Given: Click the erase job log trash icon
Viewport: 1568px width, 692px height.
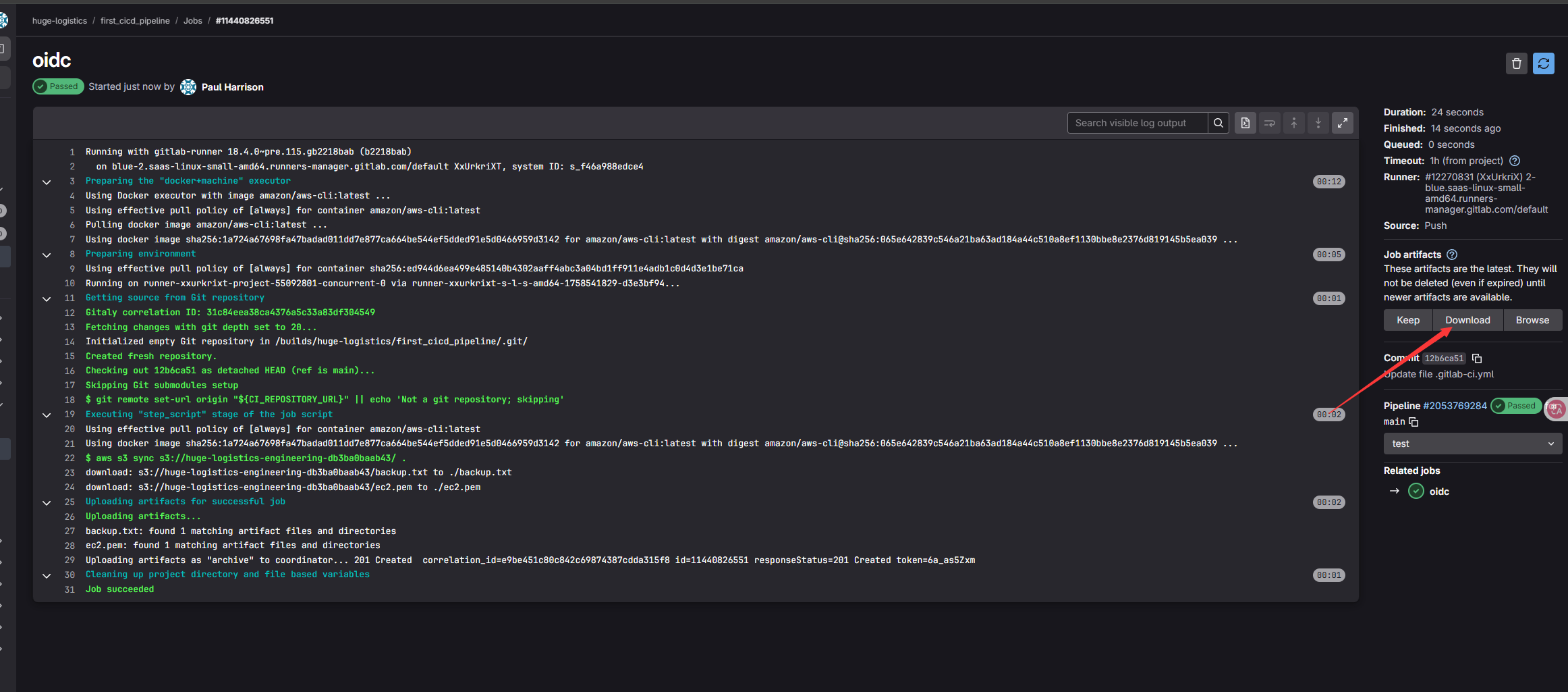Looking at the screenshot, I should tap(1516, 63).
